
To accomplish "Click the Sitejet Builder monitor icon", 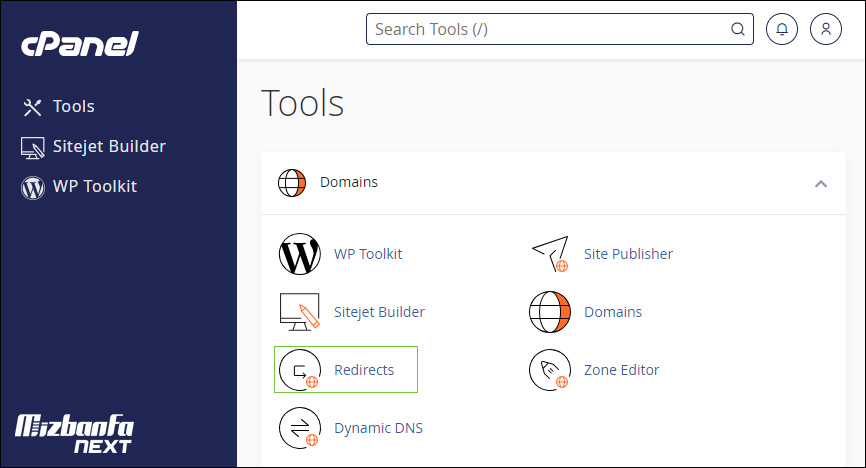I will pos(300,312).
